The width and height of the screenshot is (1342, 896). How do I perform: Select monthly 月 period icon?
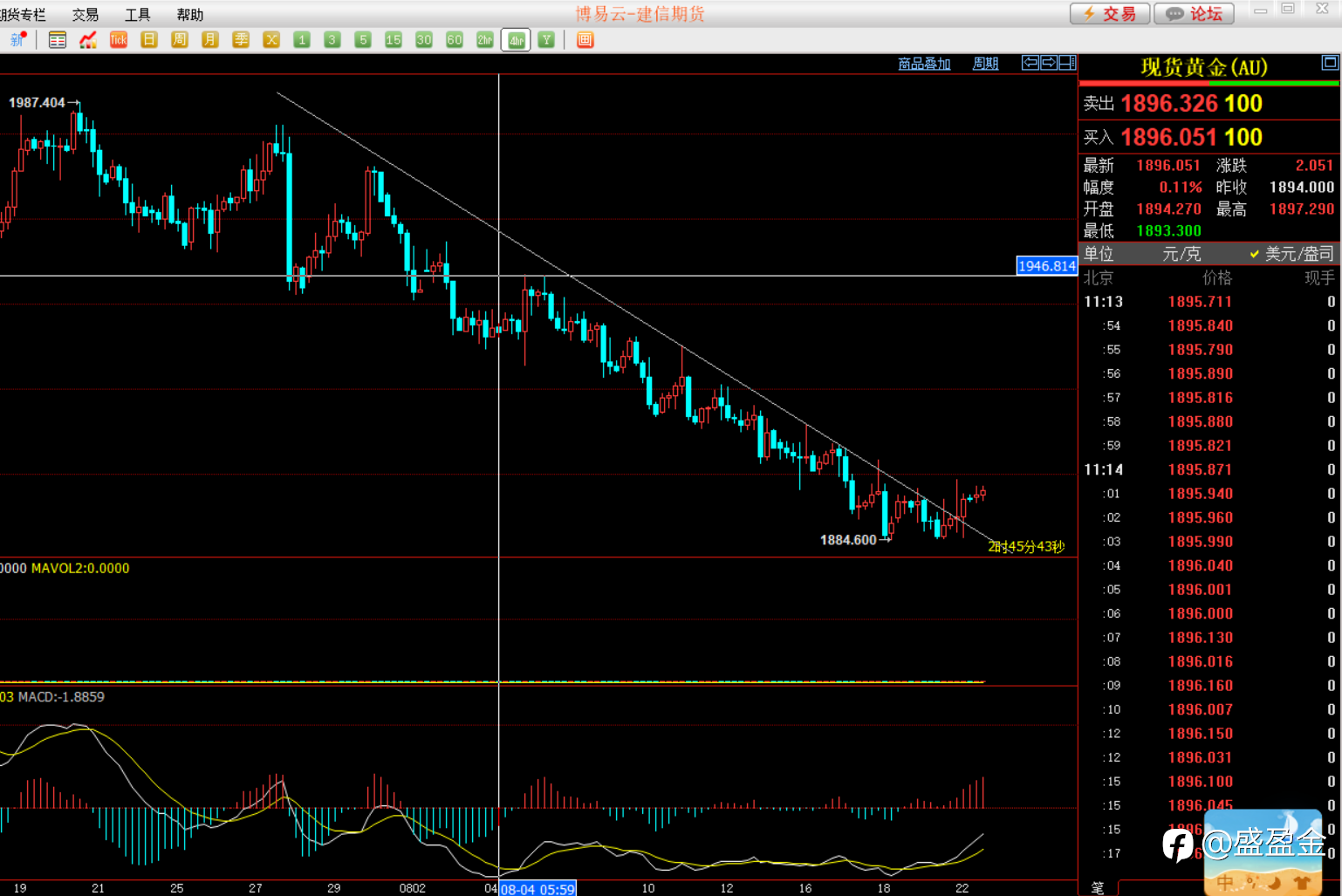click(210, 40)
